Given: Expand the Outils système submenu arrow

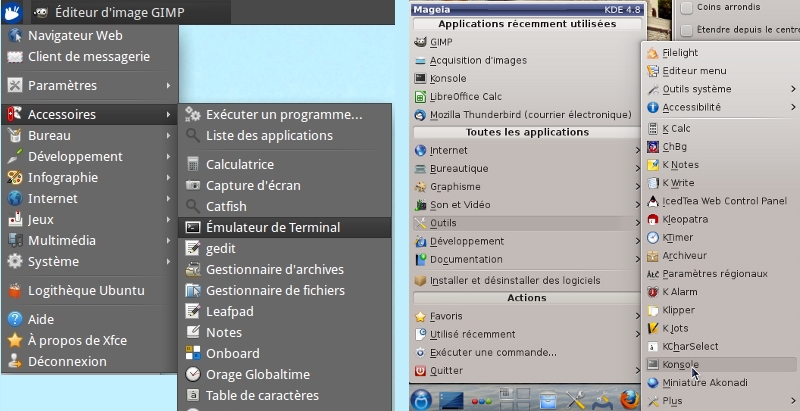Looking at the screenshot, I should point(793,89).
